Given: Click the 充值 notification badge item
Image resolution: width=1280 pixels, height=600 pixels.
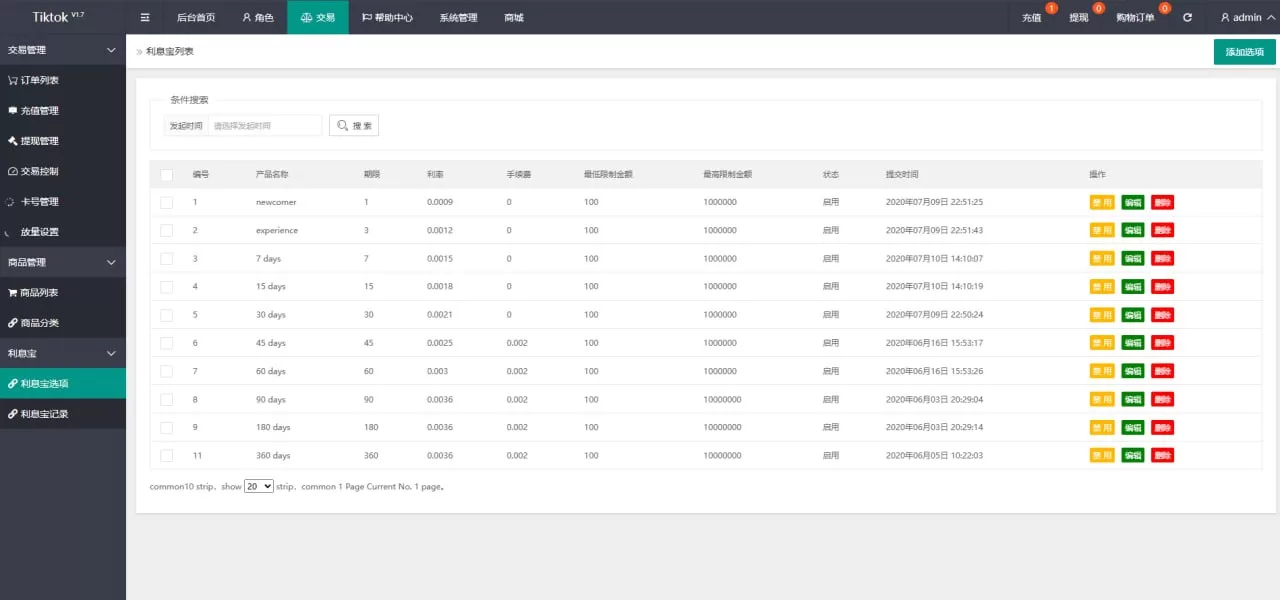Looking at the screenshot, I should [1033, 17].
